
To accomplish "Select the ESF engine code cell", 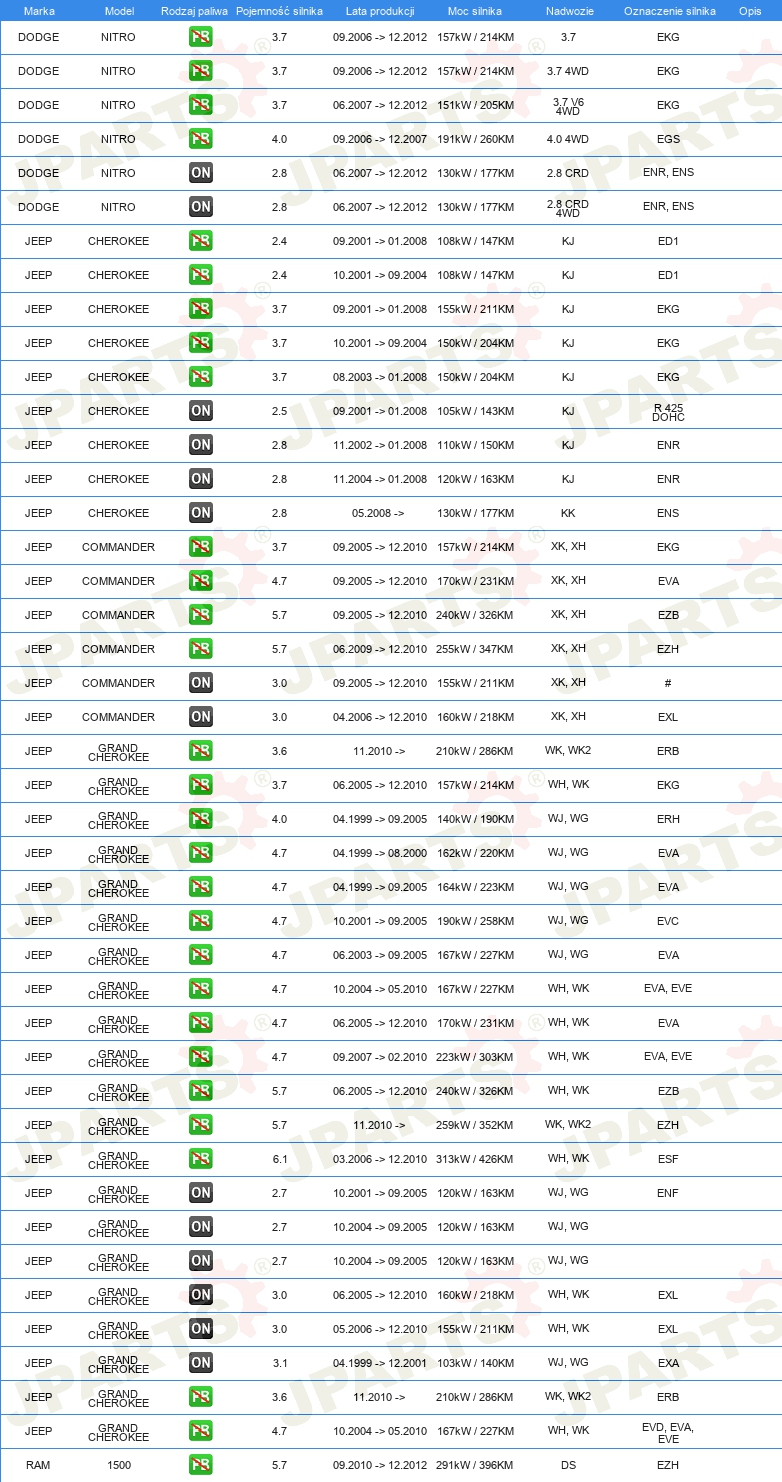I will coord(668,1159).
